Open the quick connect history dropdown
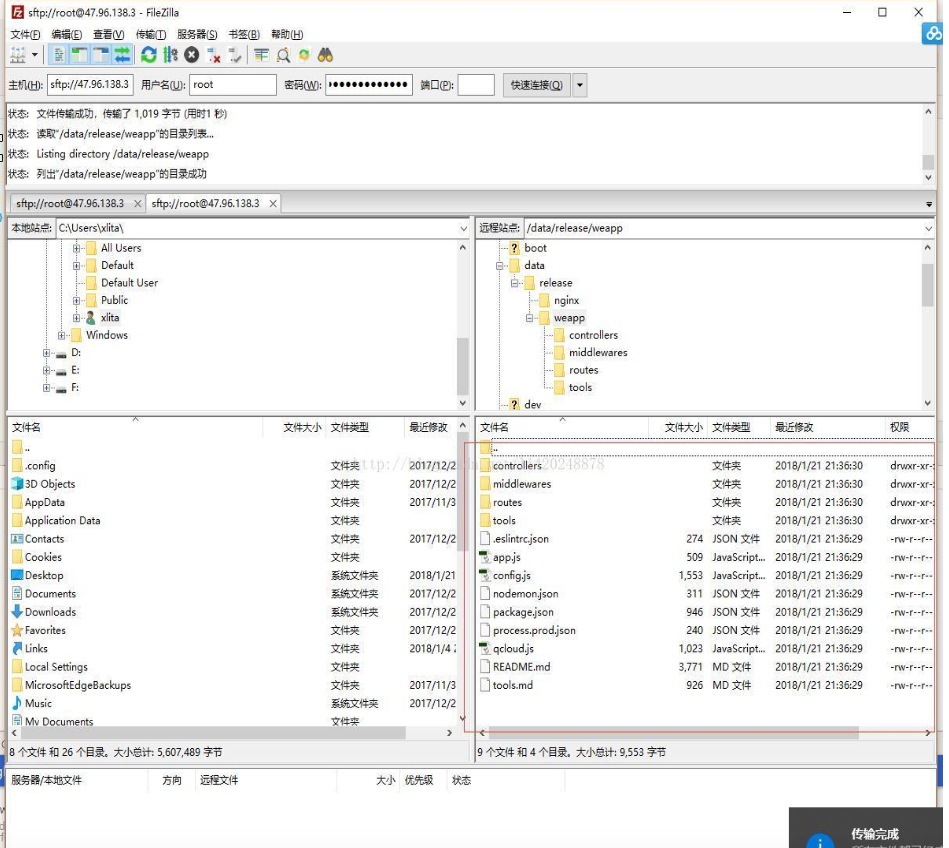The image size is (949, 848). [x=580, y=85]
